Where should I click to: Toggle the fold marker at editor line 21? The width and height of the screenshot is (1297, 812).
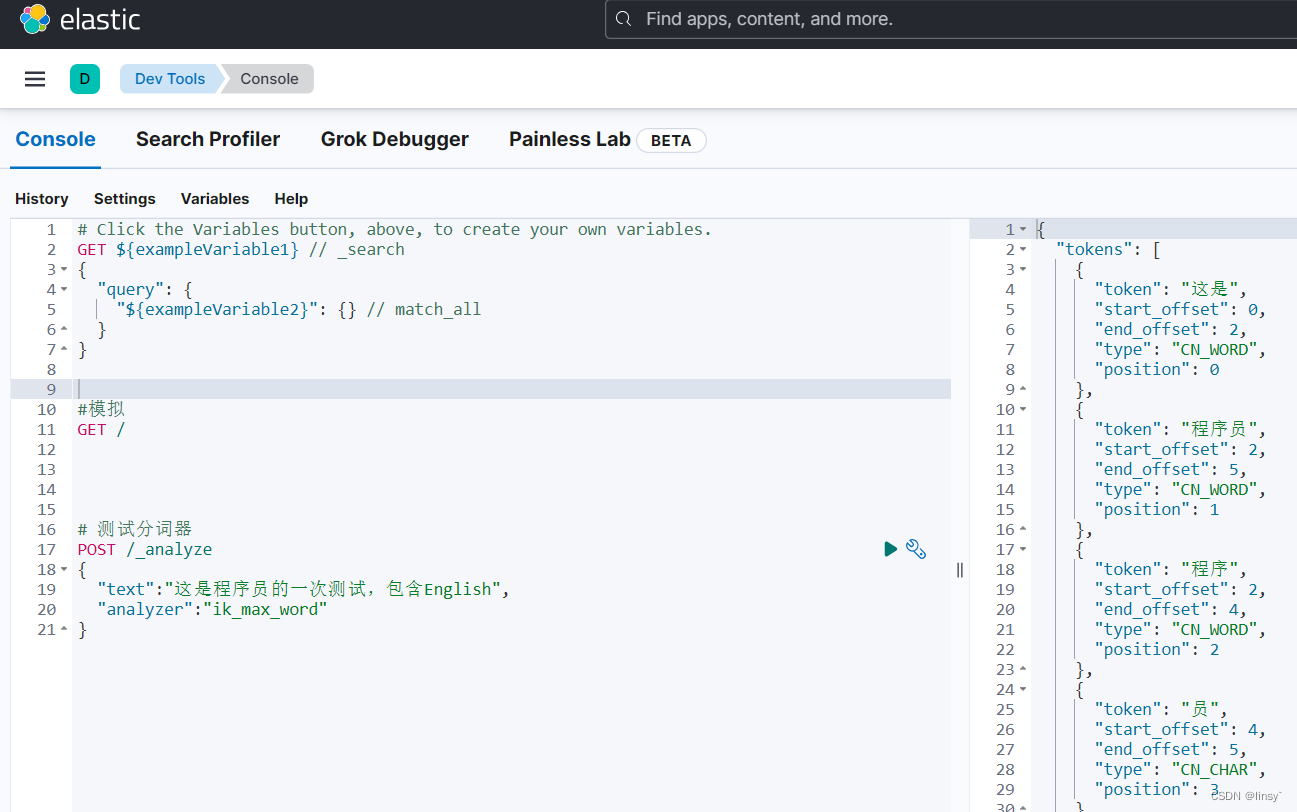(x=64, y=630)
